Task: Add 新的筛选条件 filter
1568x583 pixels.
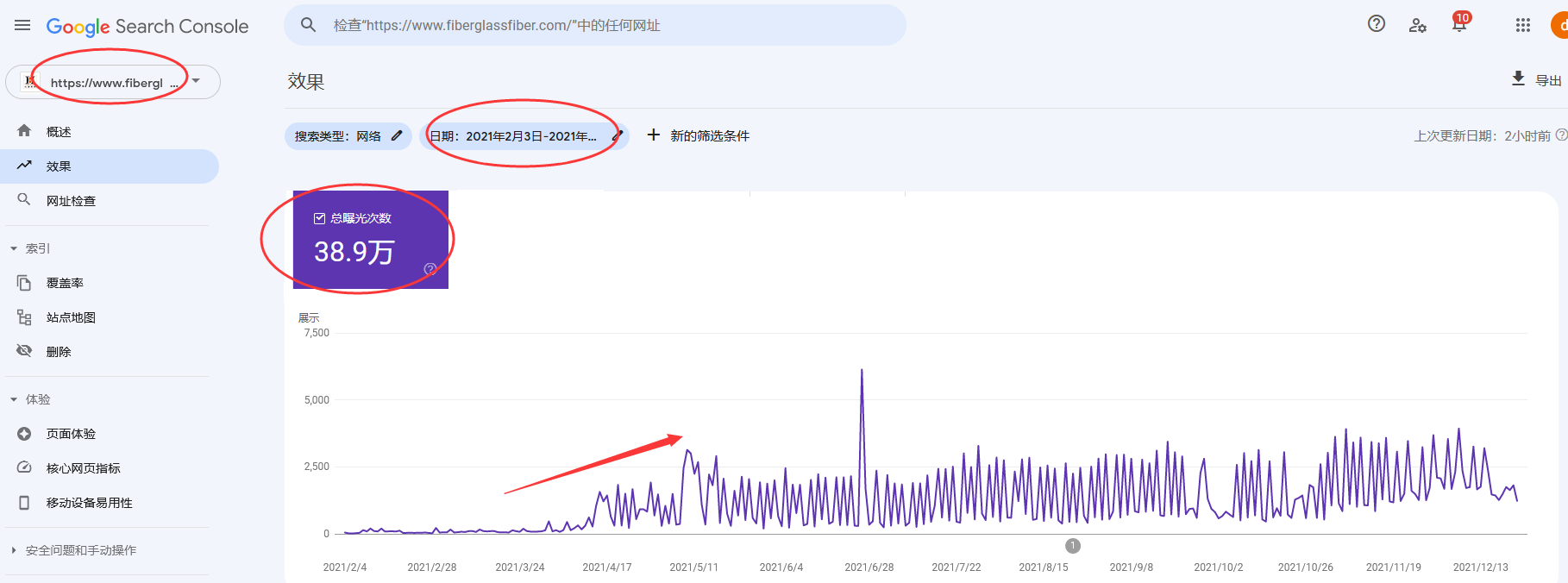Action: coord(699,135)
